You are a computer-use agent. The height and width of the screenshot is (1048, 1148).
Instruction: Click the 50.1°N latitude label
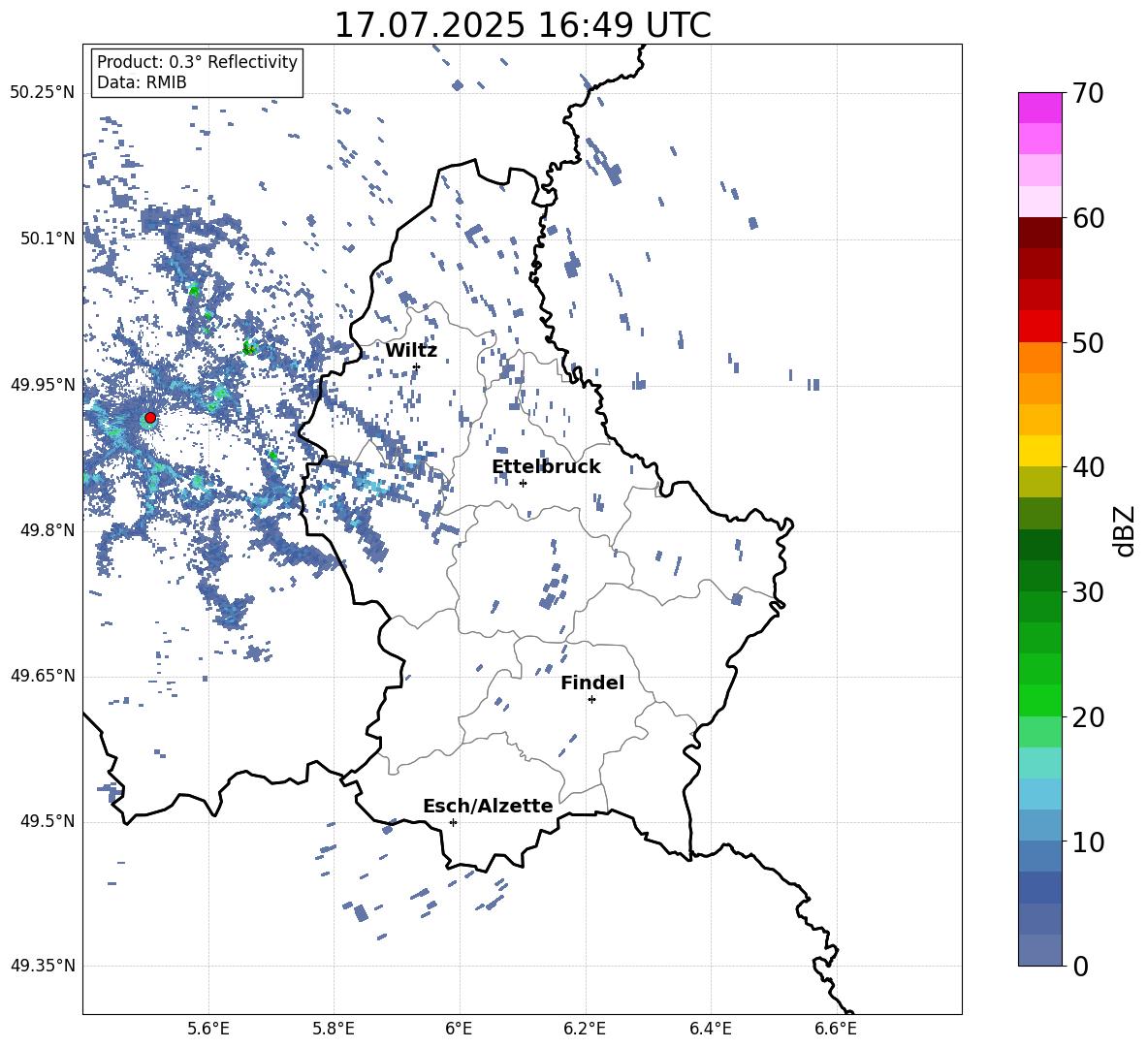coord(48,238)
